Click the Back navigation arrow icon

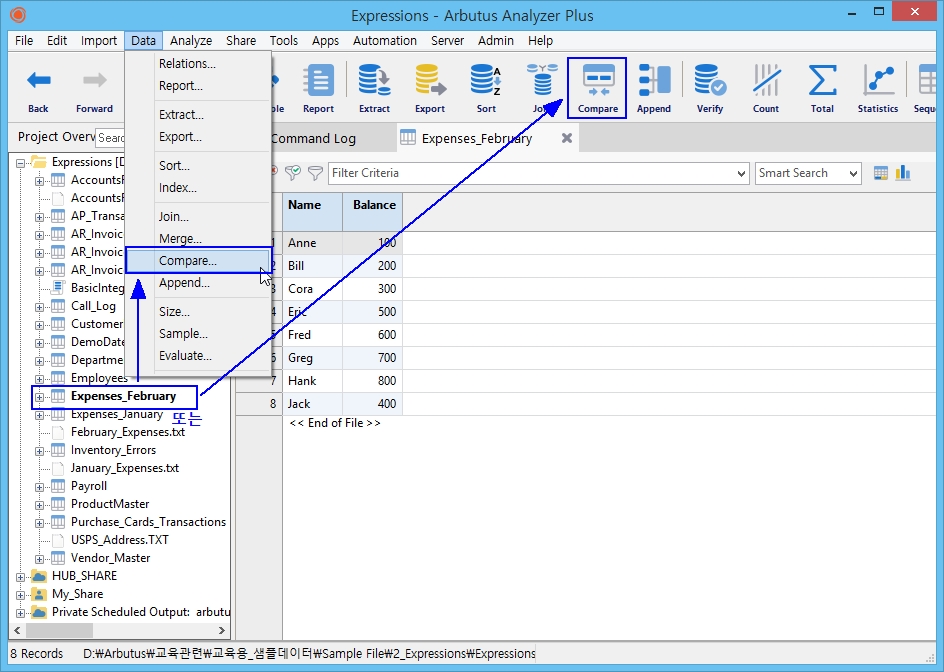[38, 80]
